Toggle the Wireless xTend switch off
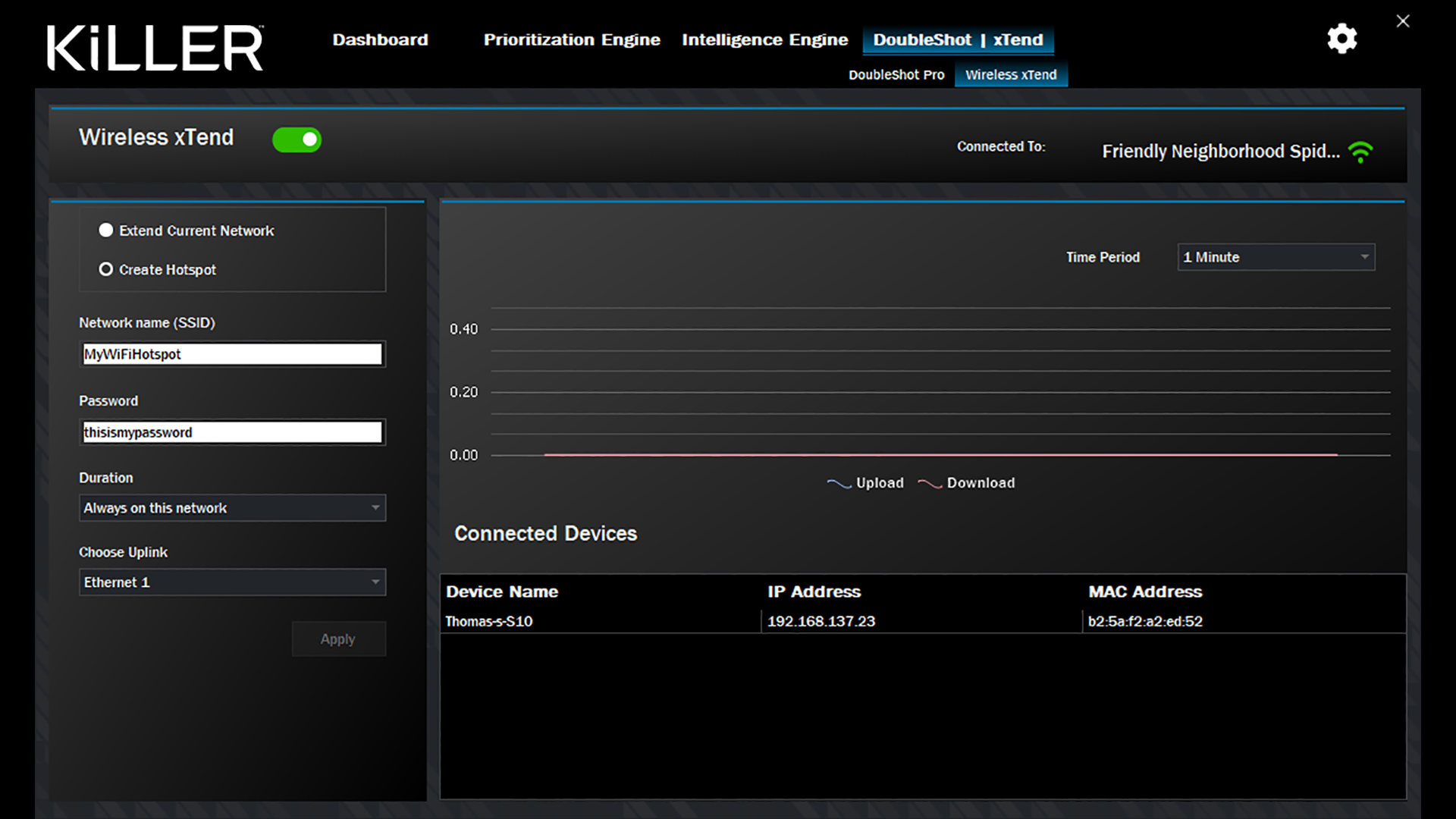The width and height of the screenshot is (1456, 819). (x=297, y=140)
